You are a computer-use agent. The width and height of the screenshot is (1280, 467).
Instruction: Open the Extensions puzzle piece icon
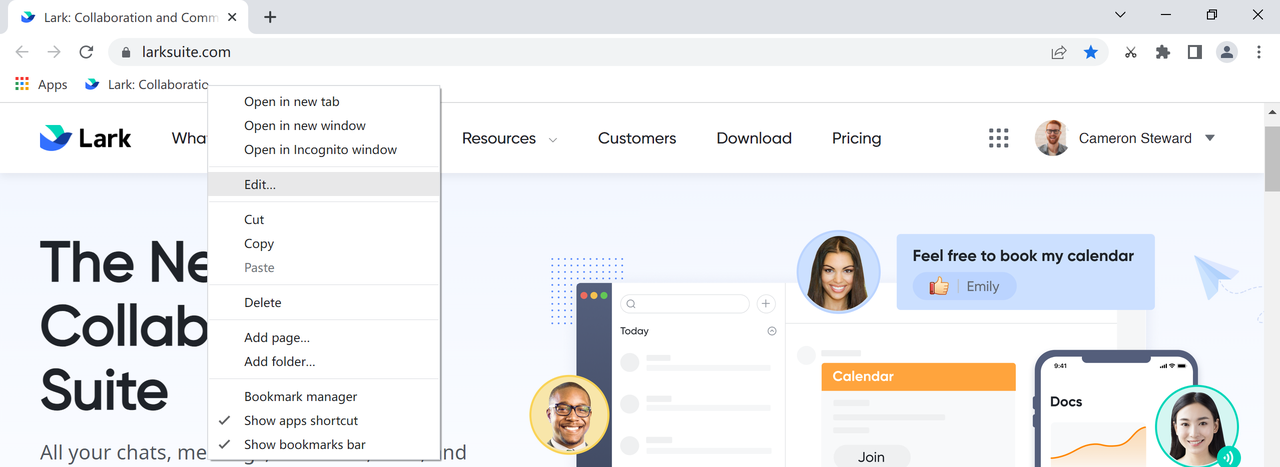tap(1162, 52)
